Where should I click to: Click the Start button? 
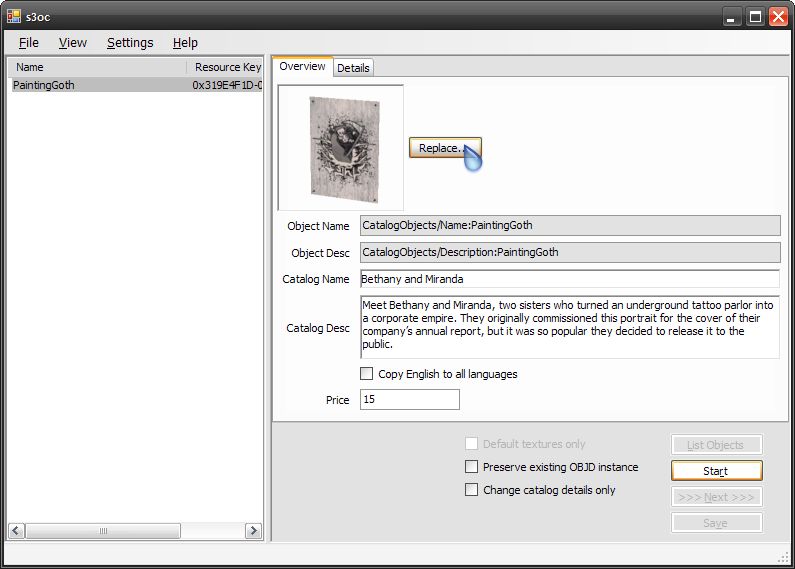tap(716, 471)
